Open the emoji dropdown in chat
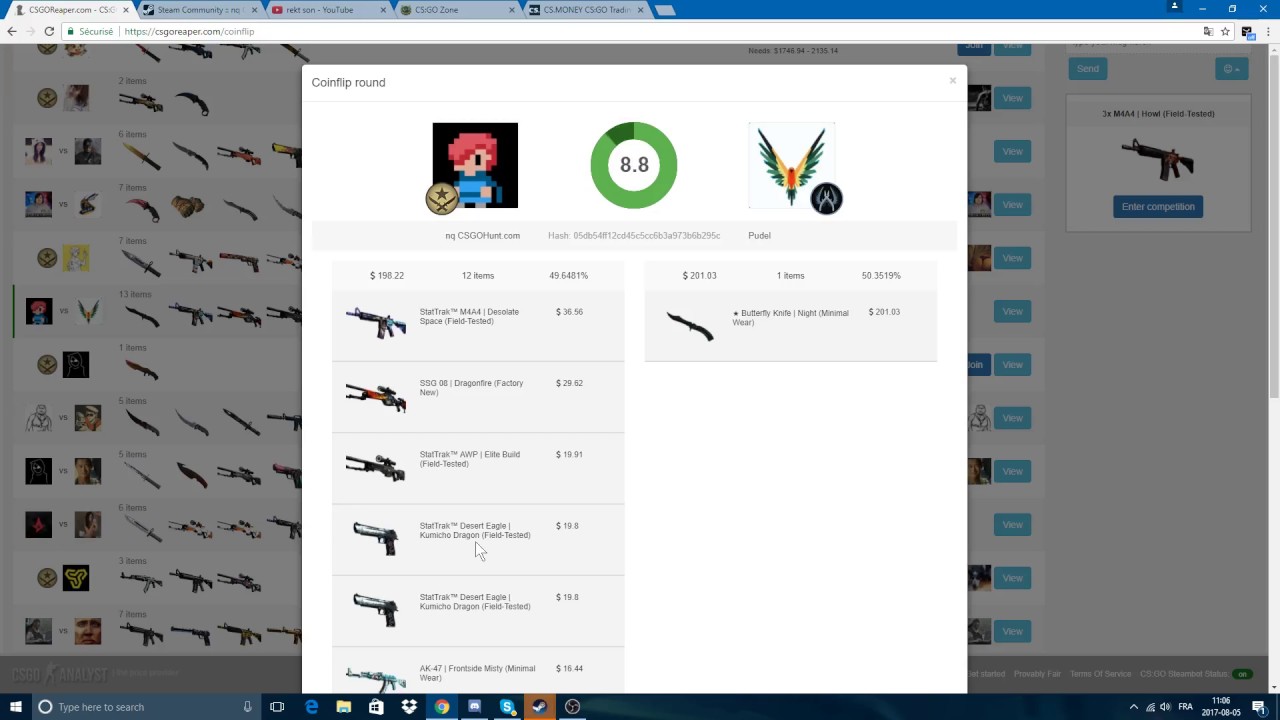 1232,69
